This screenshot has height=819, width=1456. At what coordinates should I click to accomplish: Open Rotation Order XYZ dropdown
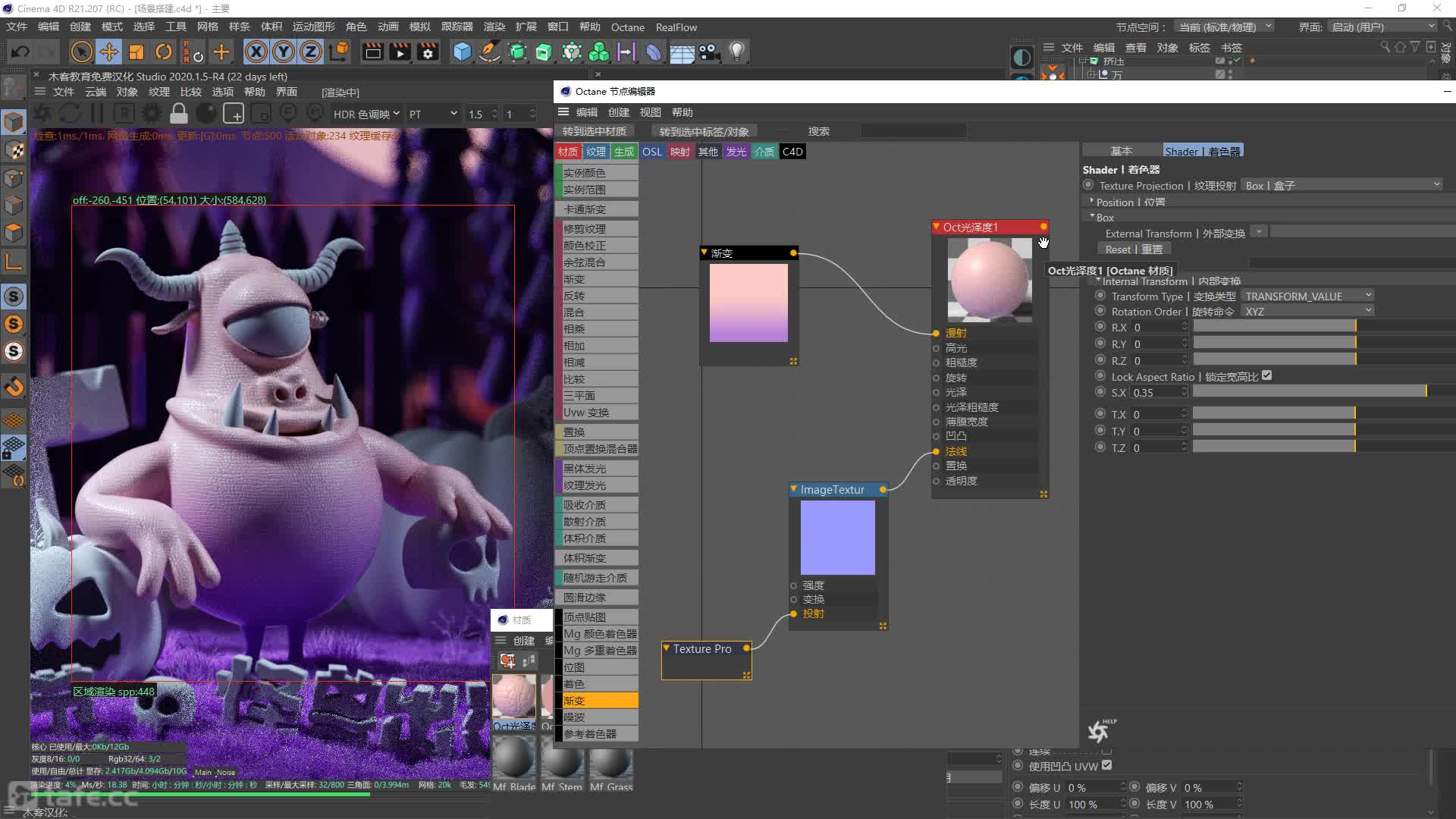[1308, 311]
